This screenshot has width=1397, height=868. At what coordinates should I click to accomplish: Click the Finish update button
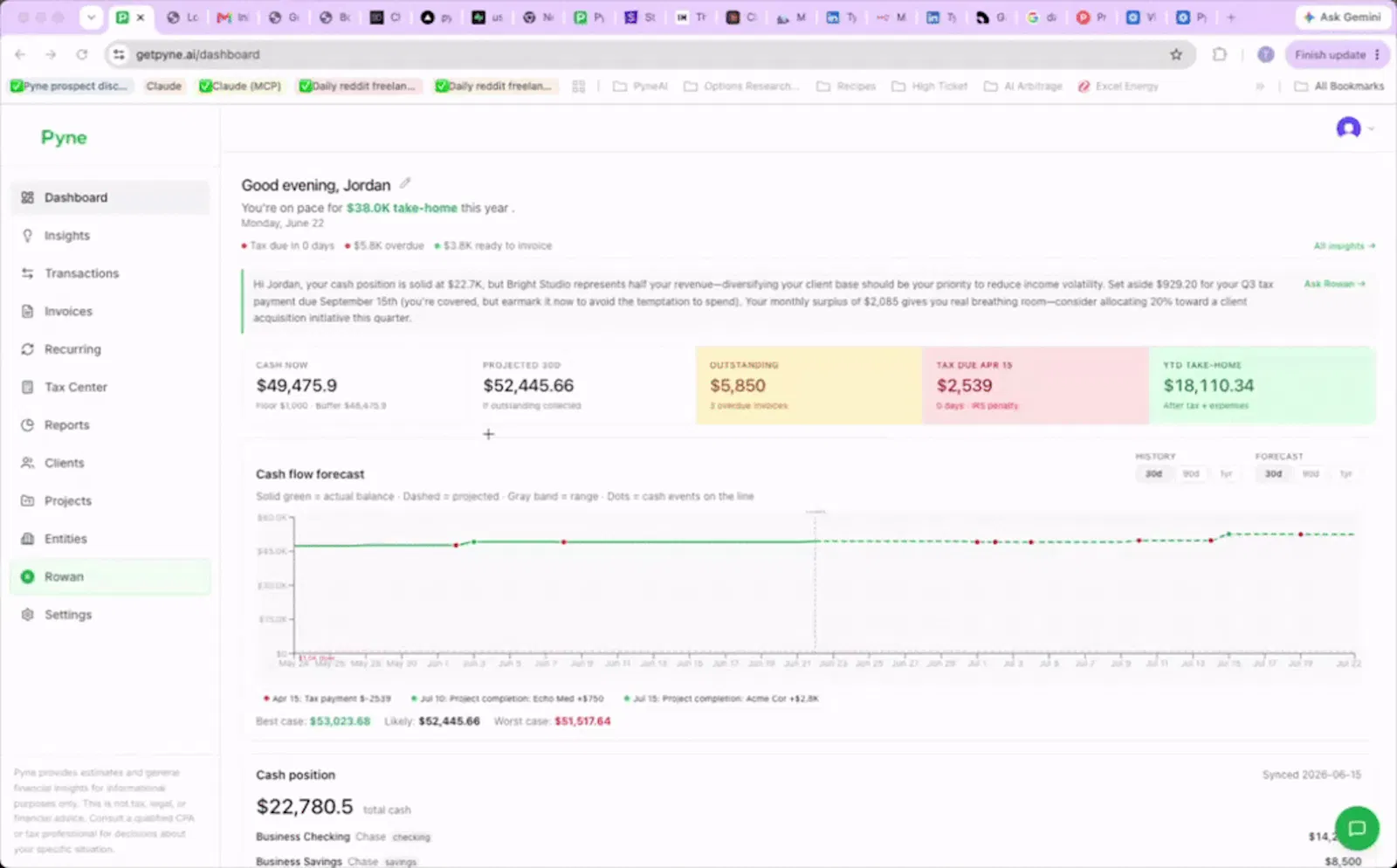(1337, 54)
